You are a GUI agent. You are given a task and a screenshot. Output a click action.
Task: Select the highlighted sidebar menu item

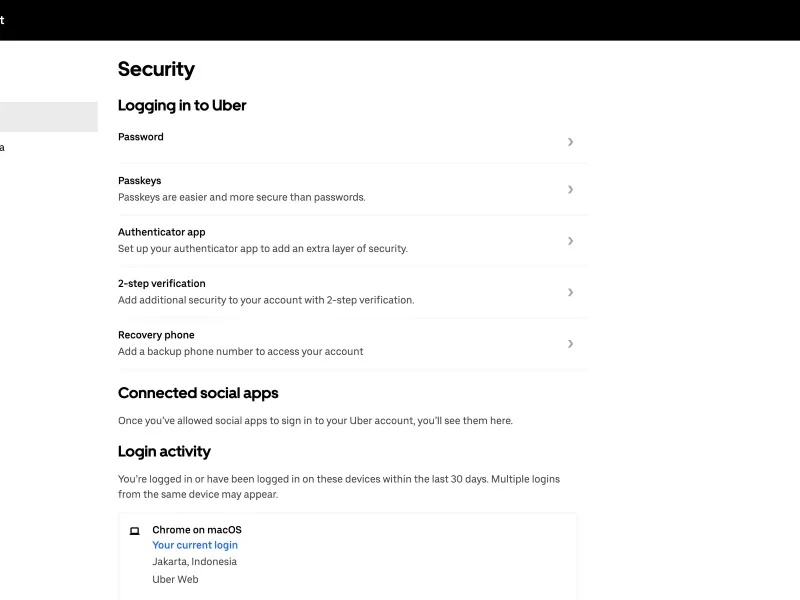tap(49, 117)
